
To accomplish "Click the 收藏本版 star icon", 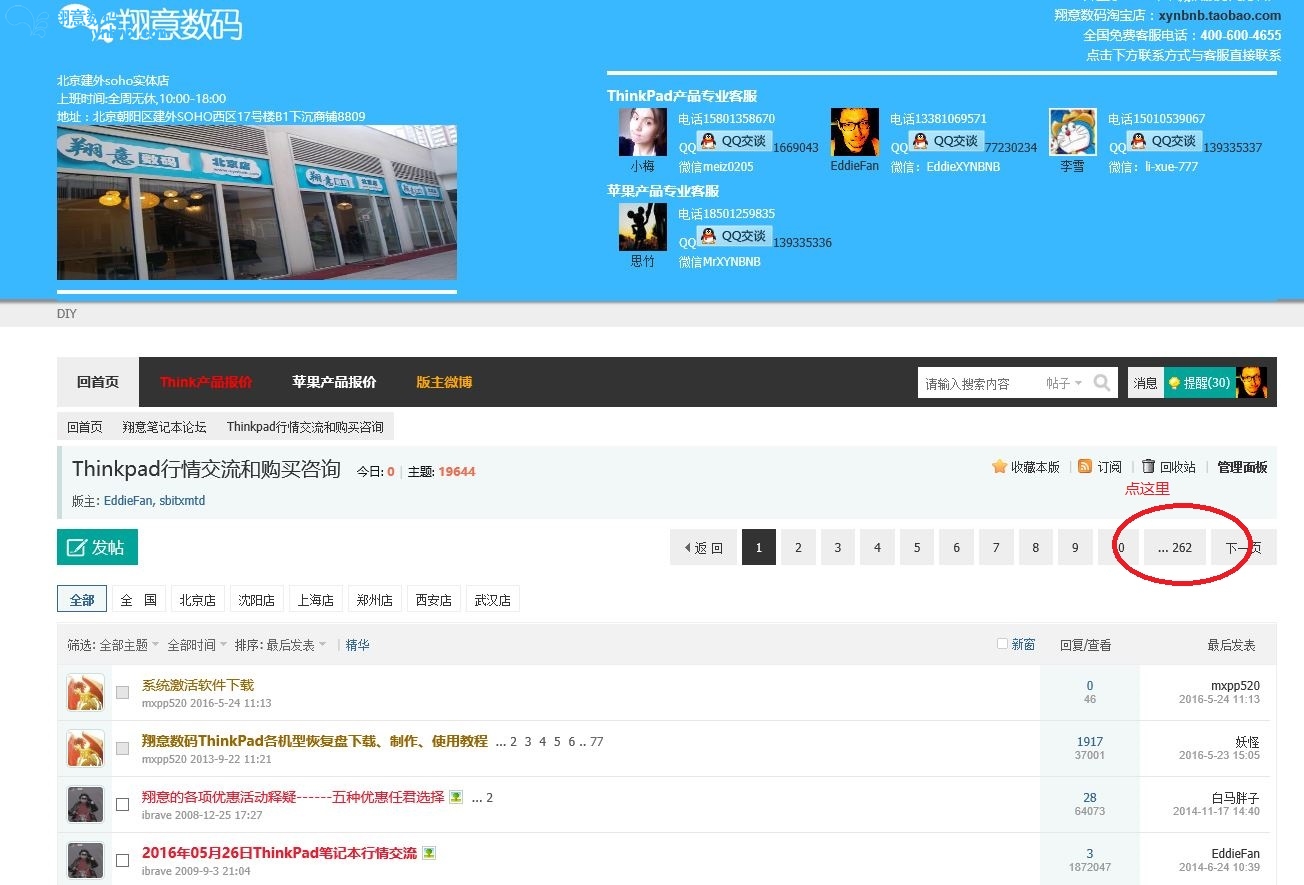I will point(999,466).
